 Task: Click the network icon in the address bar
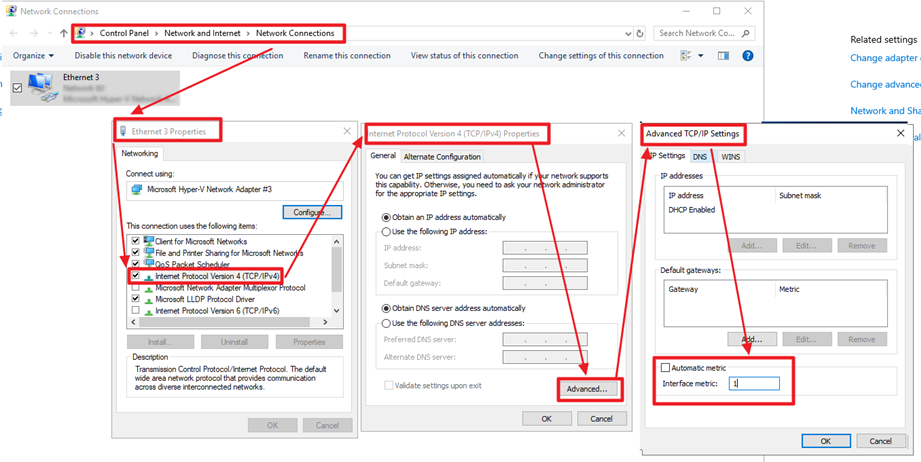click(81, 33)
